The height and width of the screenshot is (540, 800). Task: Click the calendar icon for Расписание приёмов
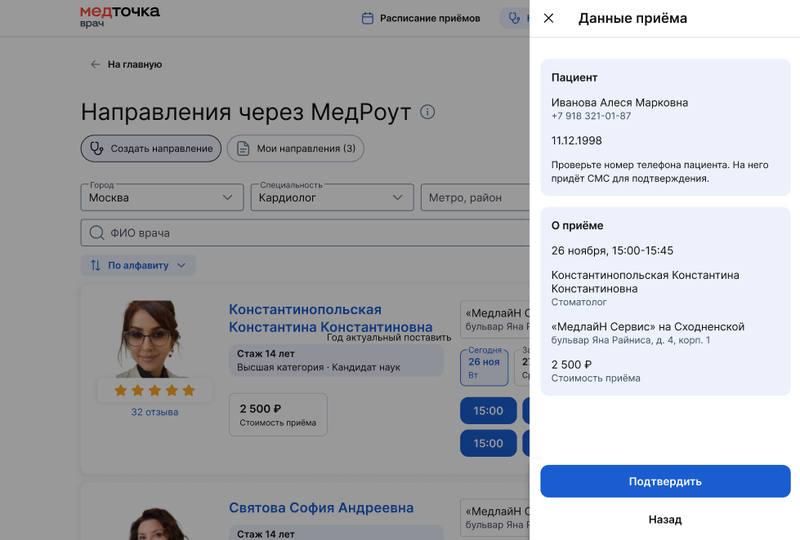pos(367,18)
